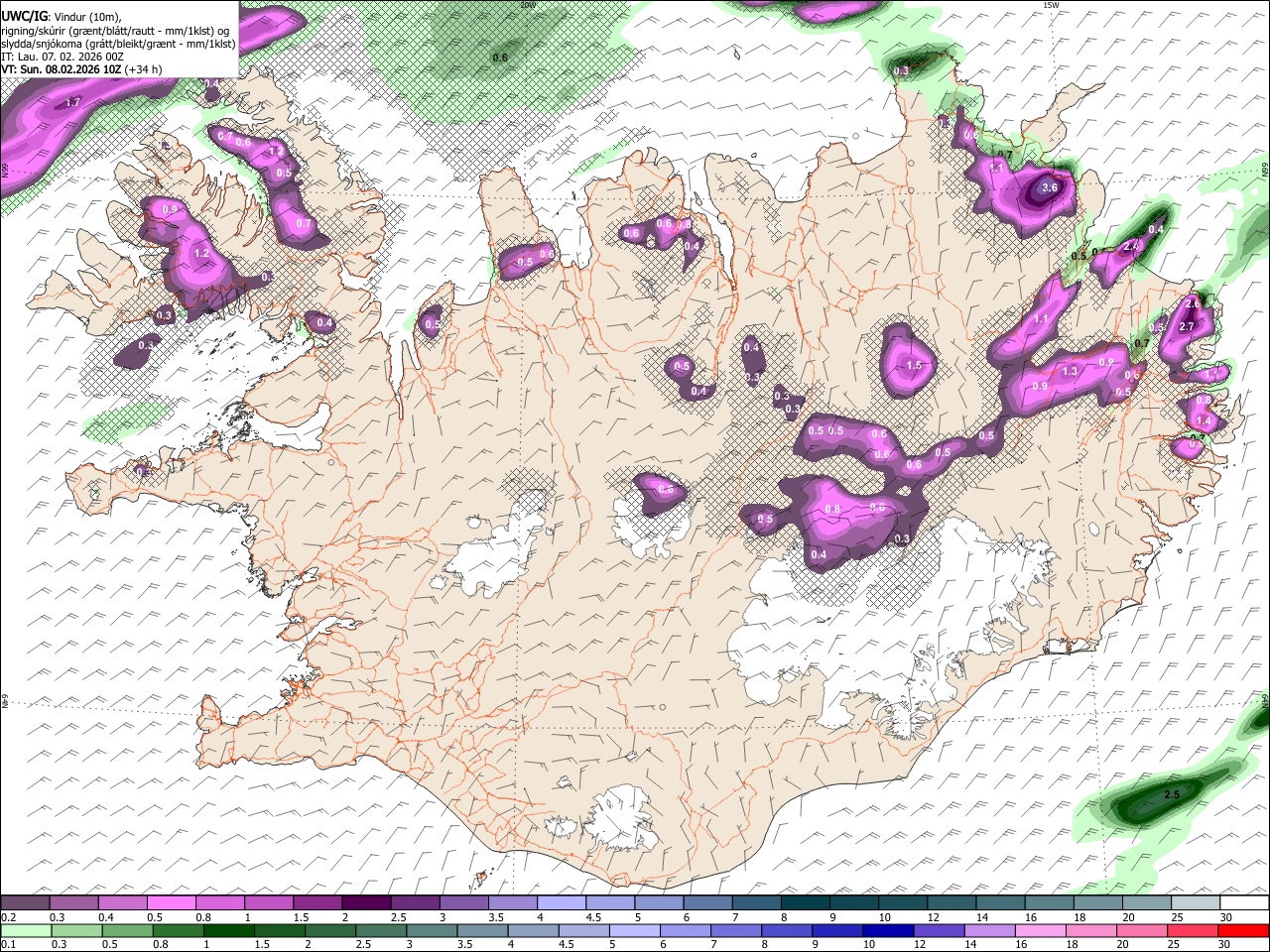Click the 'slydda/snjókoma' legend description line
The width and height of the screenshot is (1270, 952).
pos(118,44)
